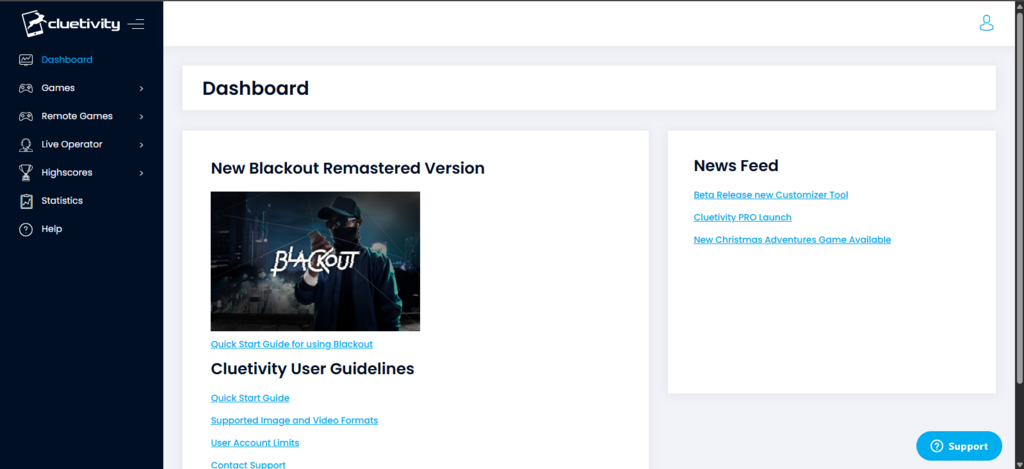This screenshot has width=1024, height=469.
Task: Collapse the sidebar with hamburger icon
Action: click(x=136, y=24)
